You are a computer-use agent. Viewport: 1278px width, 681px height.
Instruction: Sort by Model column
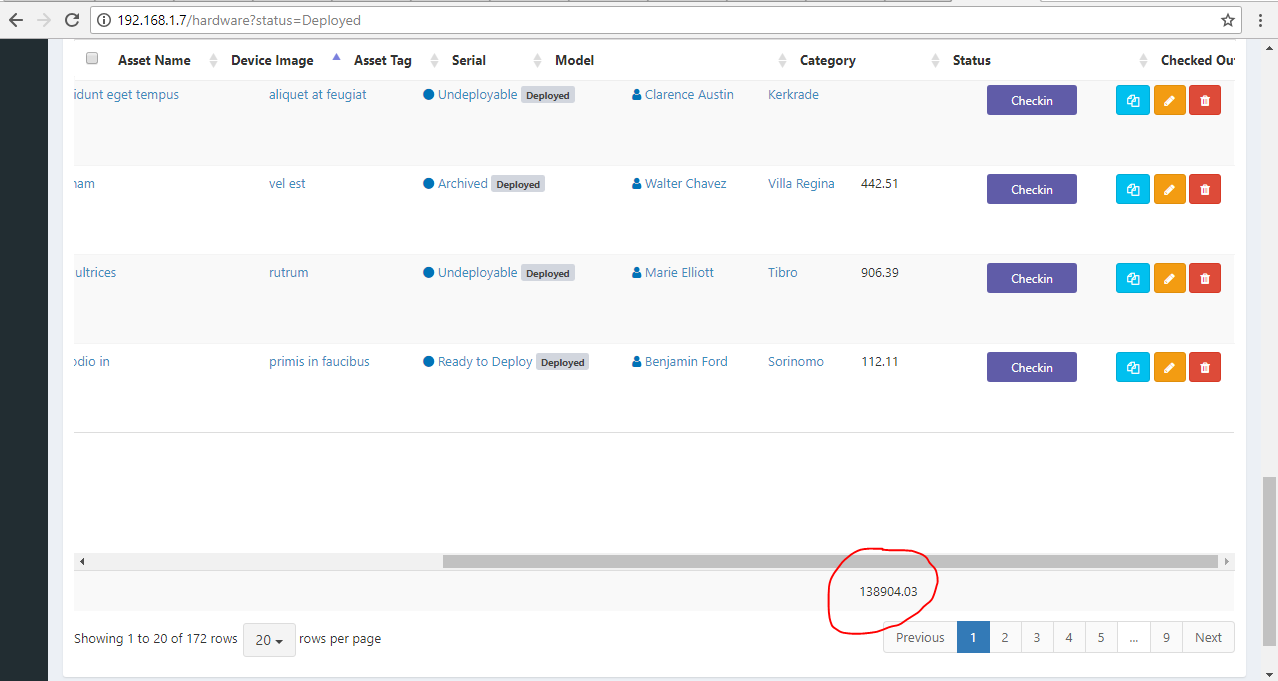pyautogui.click(x=575, y=60)
